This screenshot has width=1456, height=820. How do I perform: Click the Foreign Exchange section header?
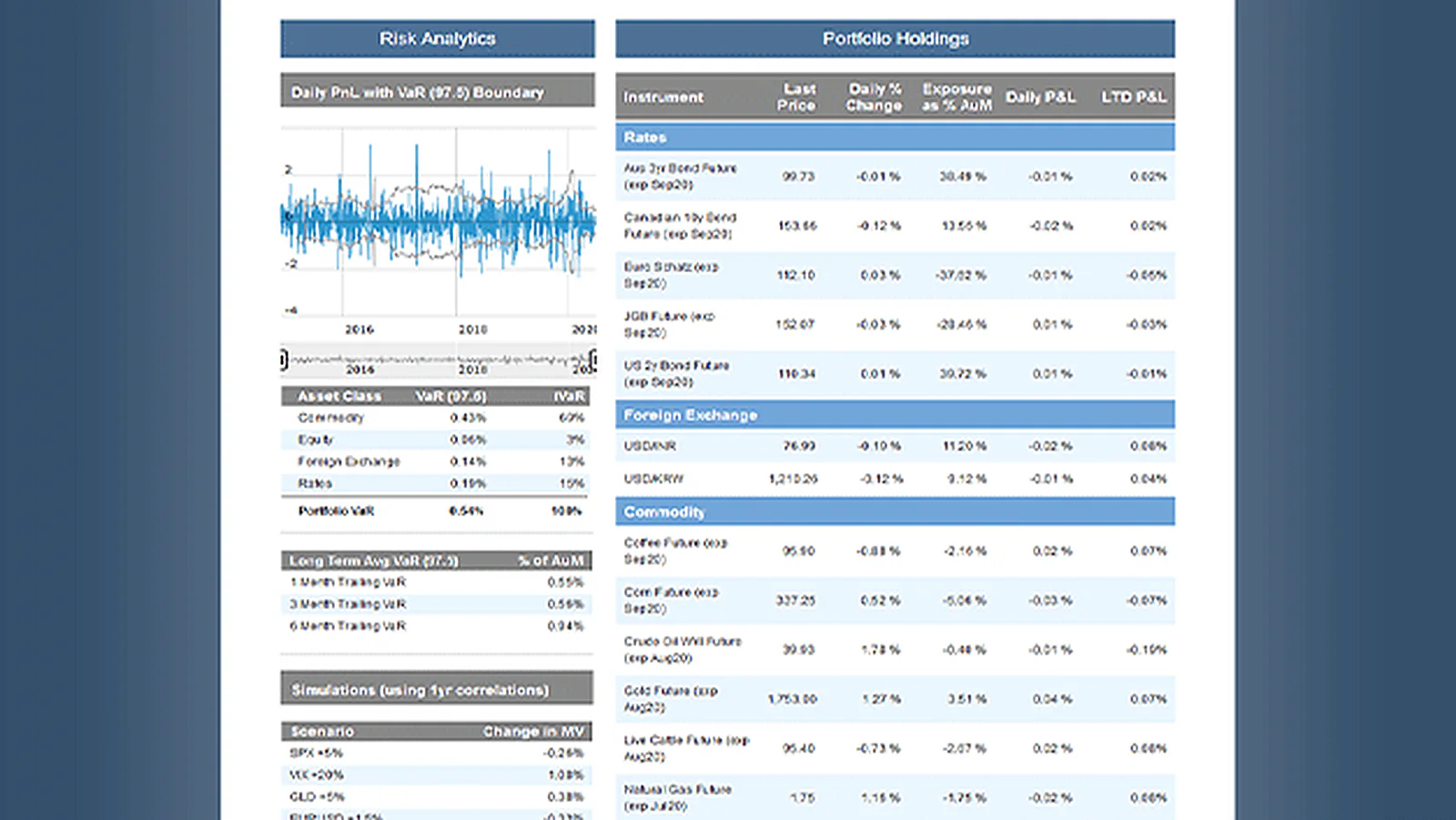(x=895, y=415)
